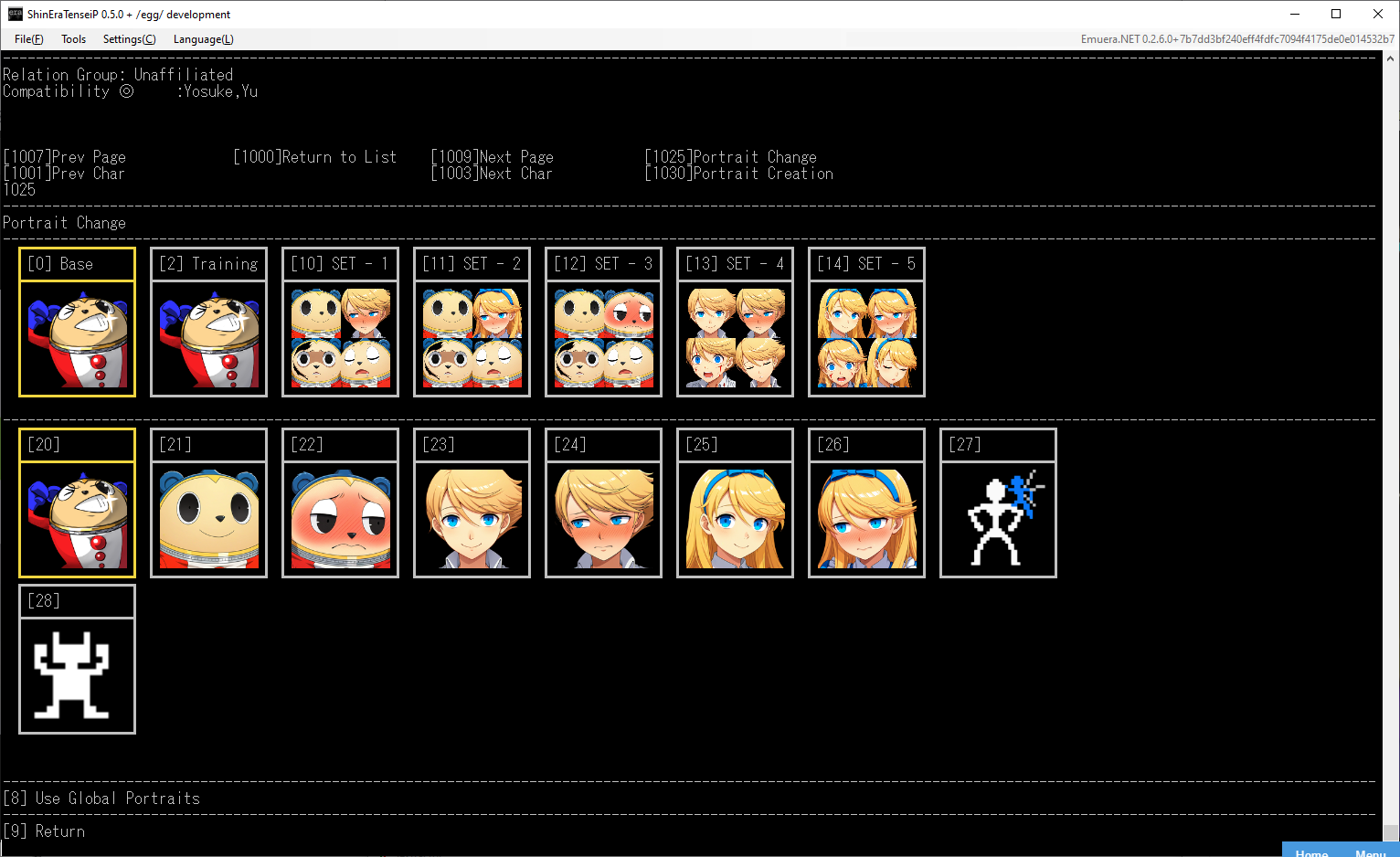This screenshot has width=1400, height=857.
Task: Open [1030] Portrait Creation
Action: (x=739, y=174)
